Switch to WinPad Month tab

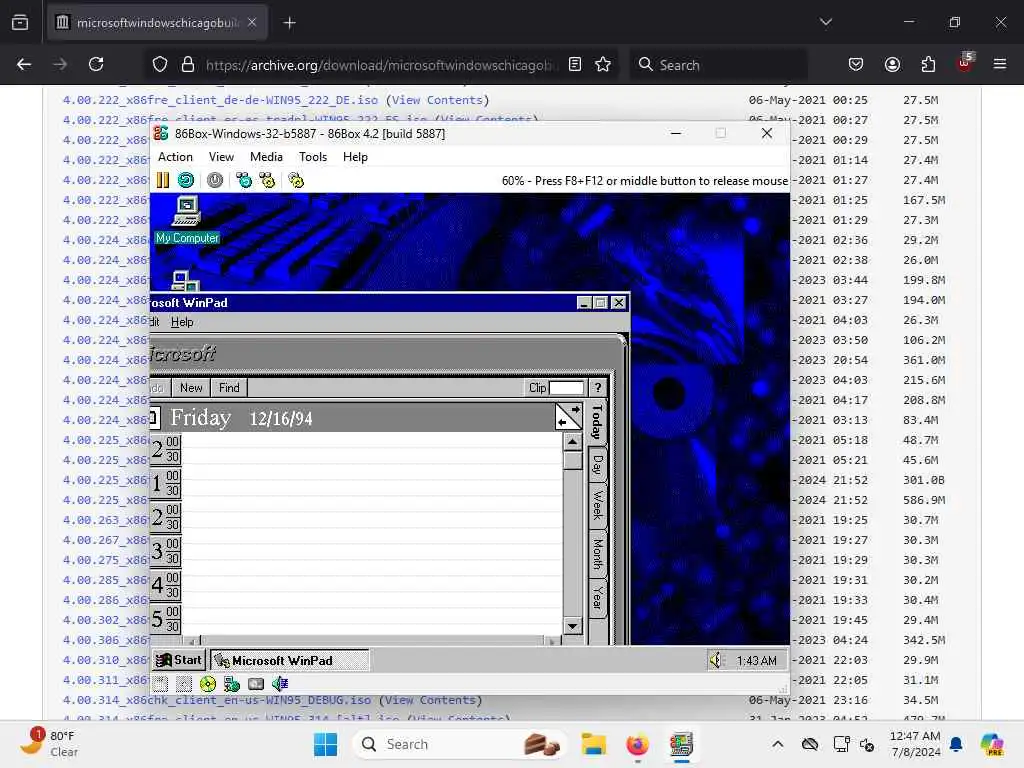tap(597, 554)
